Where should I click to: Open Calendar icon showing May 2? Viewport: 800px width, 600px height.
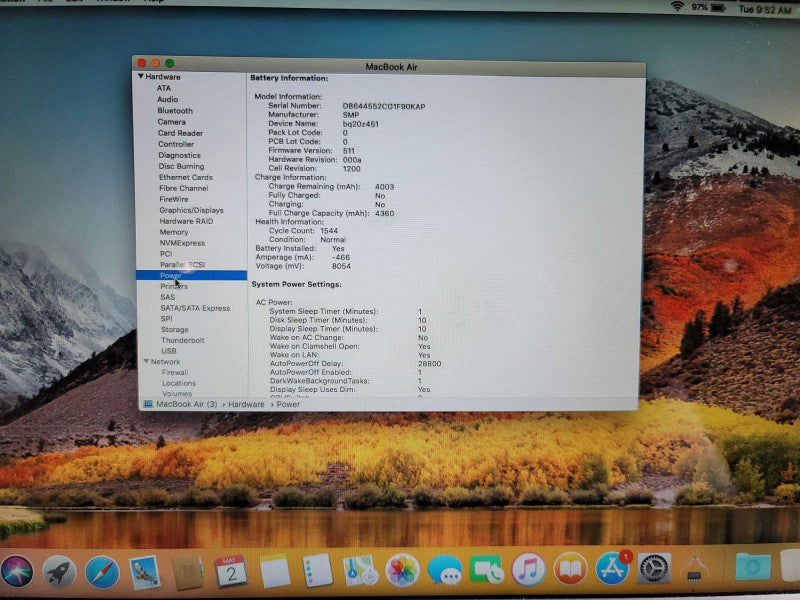231,572
